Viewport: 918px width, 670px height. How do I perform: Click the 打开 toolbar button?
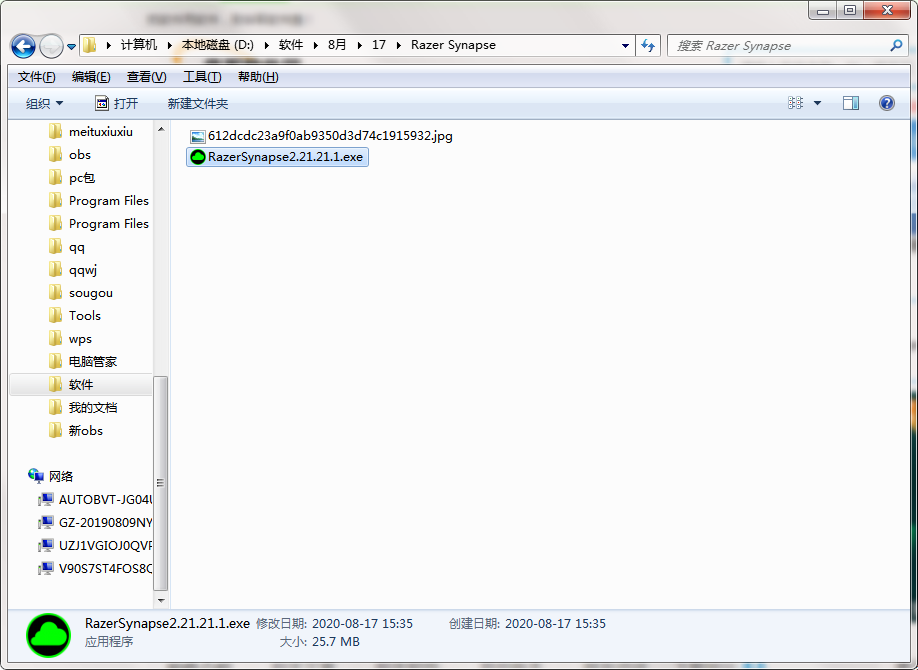[116, 103]
